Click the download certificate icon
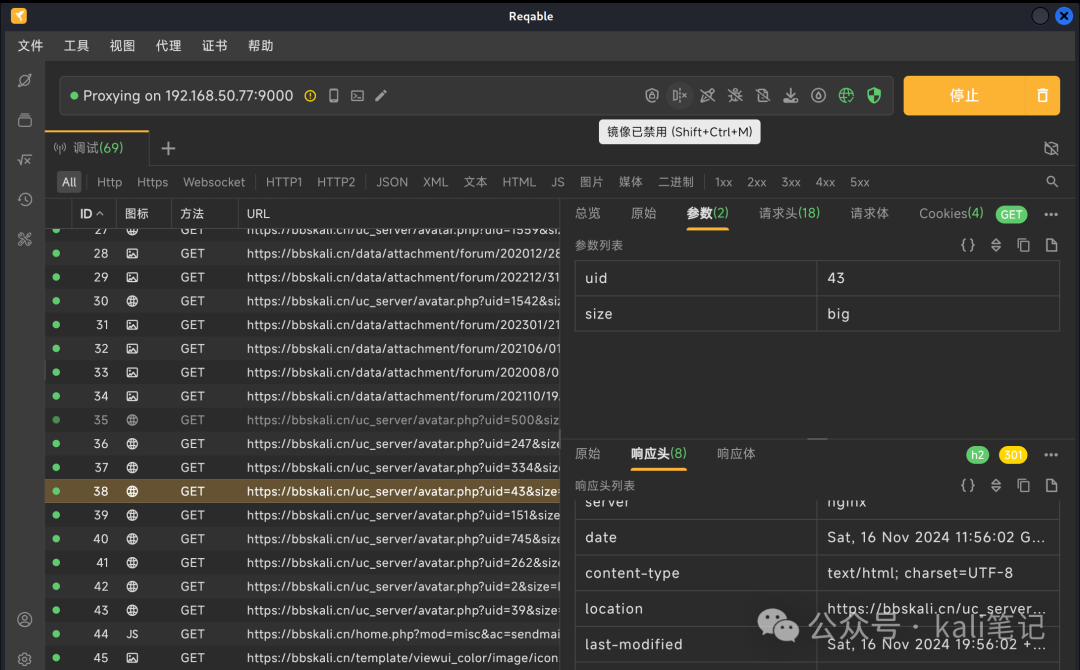The image size is (1080, 670). [791, 96]
